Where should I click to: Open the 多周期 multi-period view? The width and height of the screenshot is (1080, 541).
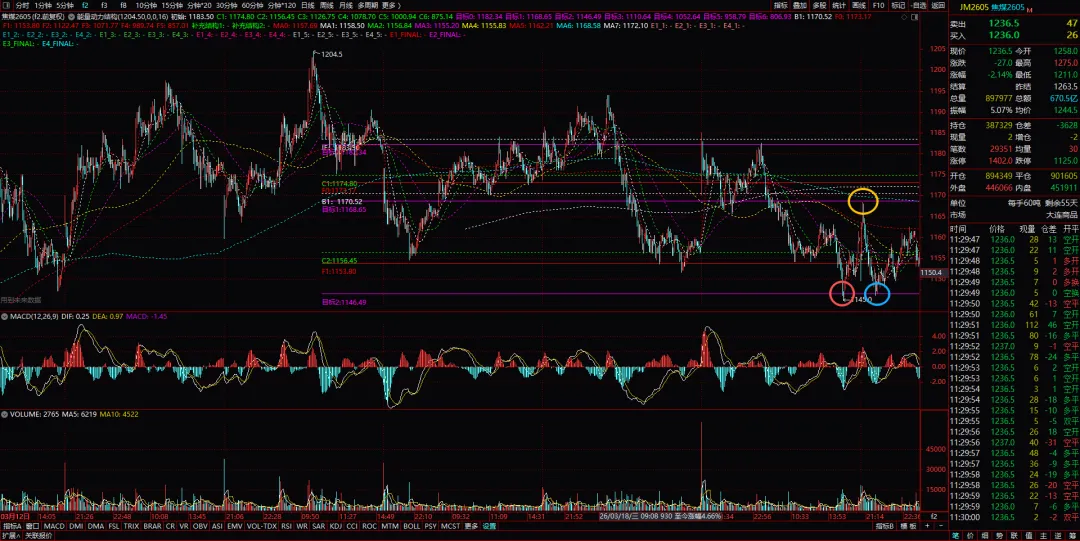pos(367,5)
